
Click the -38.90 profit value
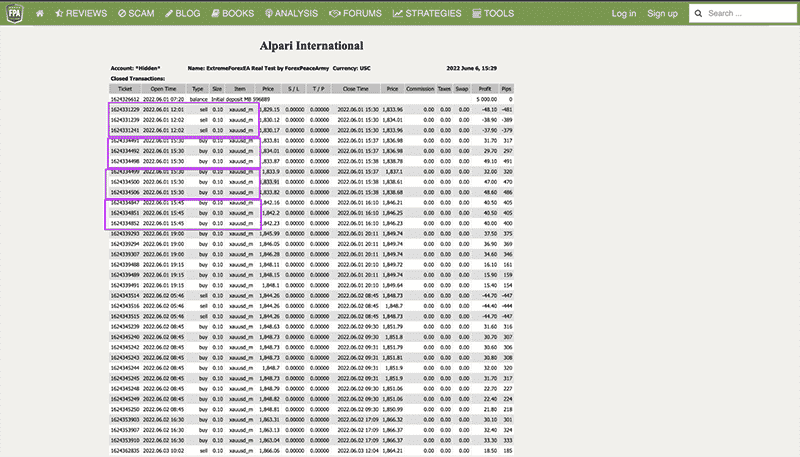(x=489, y=120)
